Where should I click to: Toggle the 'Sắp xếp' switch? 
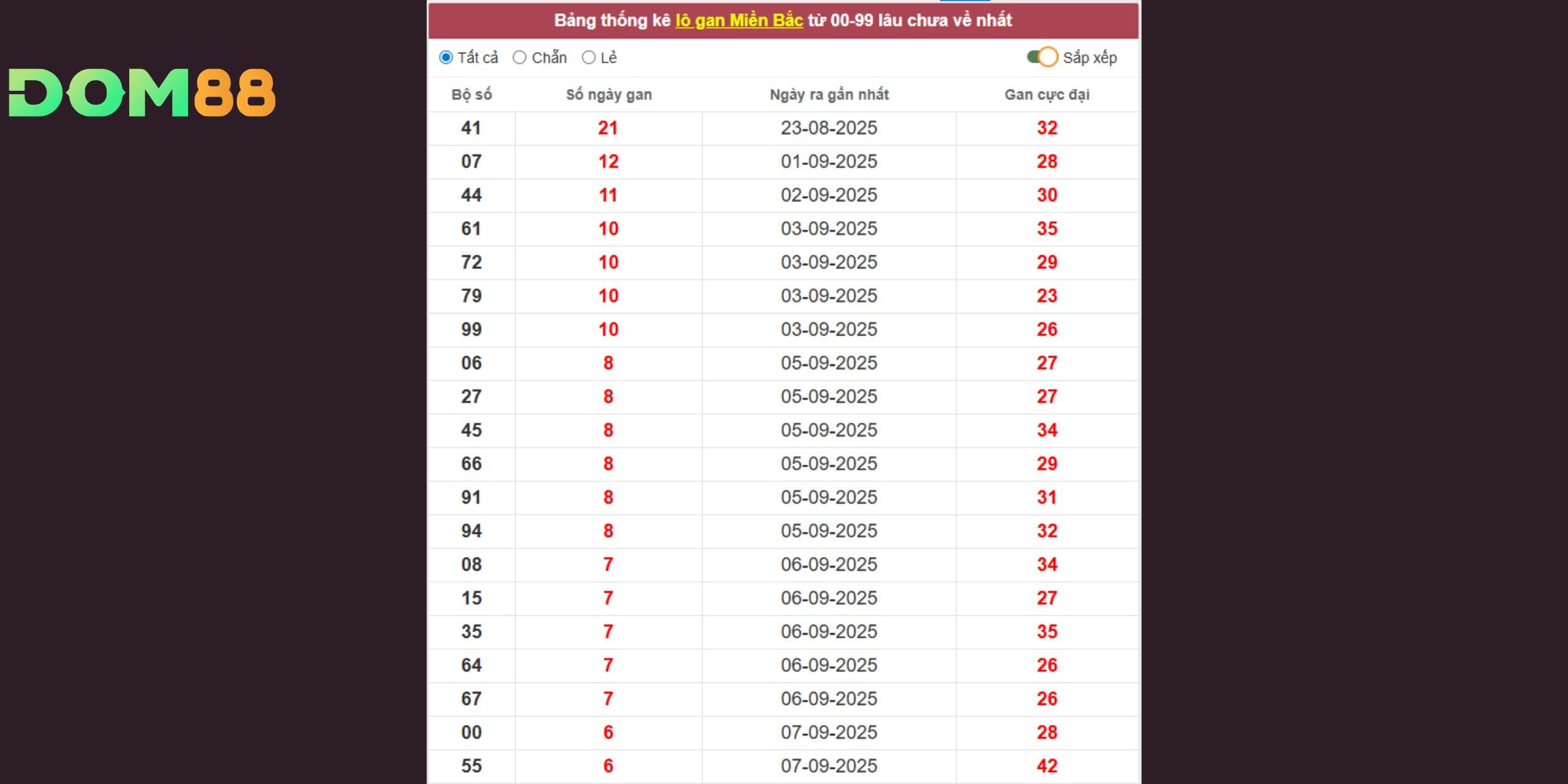pos(1042,57)
